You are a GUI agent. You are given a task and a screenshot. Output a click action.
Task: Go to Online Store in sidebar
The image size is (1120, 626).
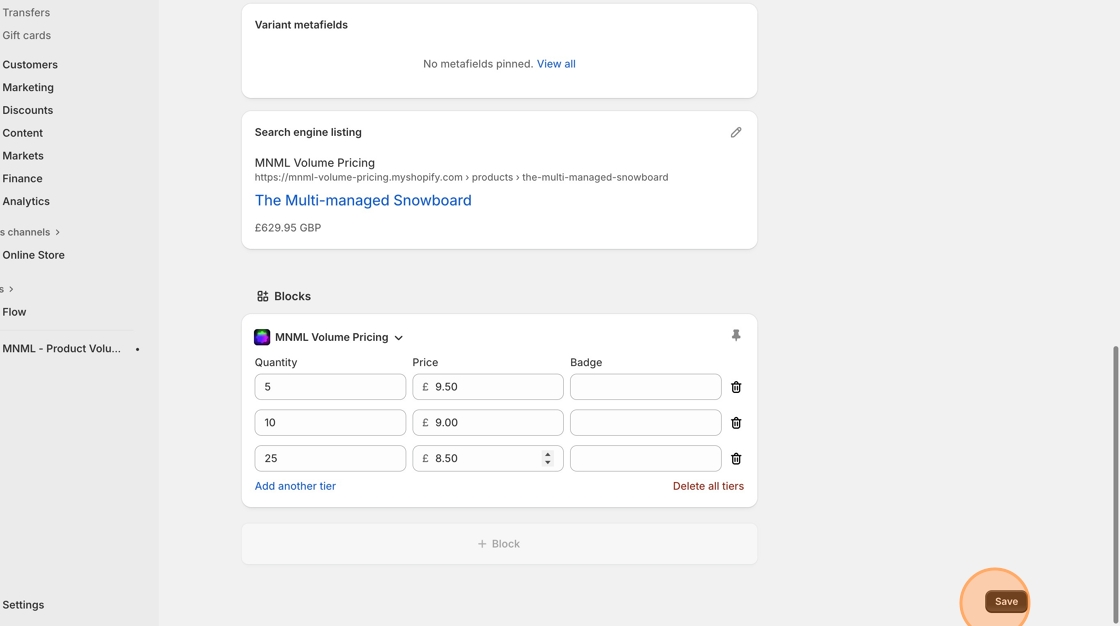pyautogui.click(x=33, y=255)
